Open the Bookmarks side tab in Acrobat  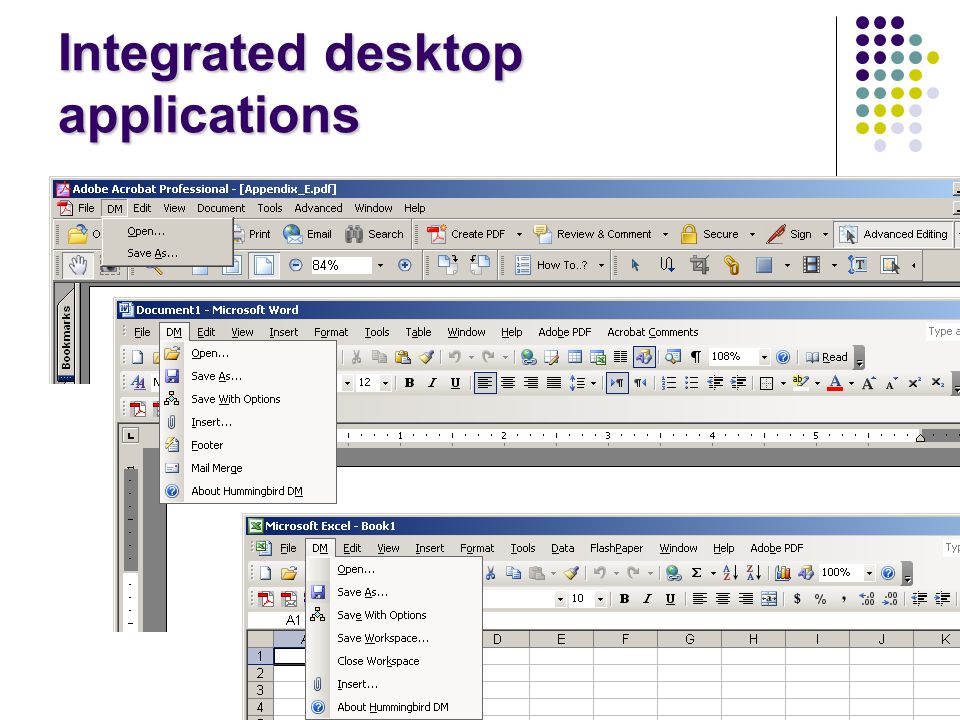(x=66, y=337)
